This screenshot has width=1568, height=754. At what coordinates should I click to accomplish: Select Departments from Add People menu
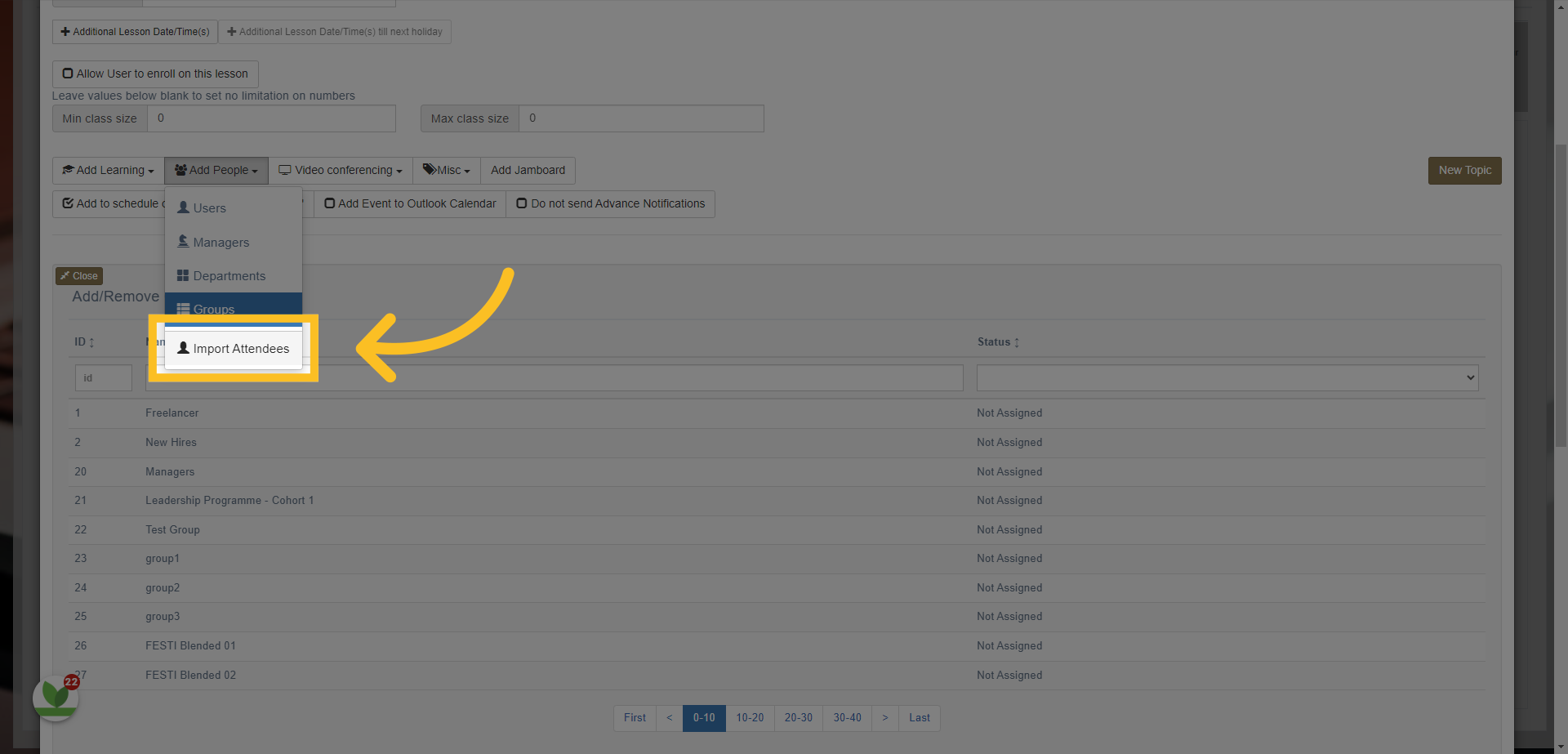point(234,276)
